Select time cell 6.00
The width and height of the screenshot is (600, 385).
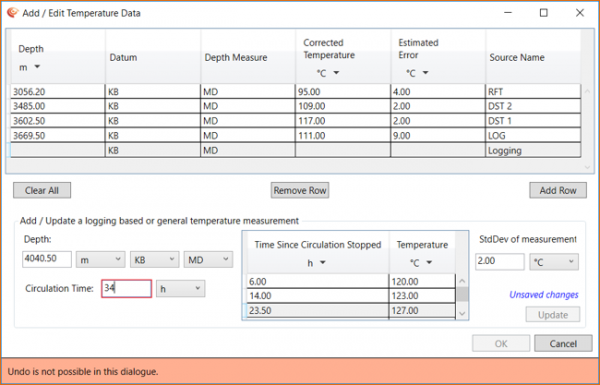click(x=318, y=281)
